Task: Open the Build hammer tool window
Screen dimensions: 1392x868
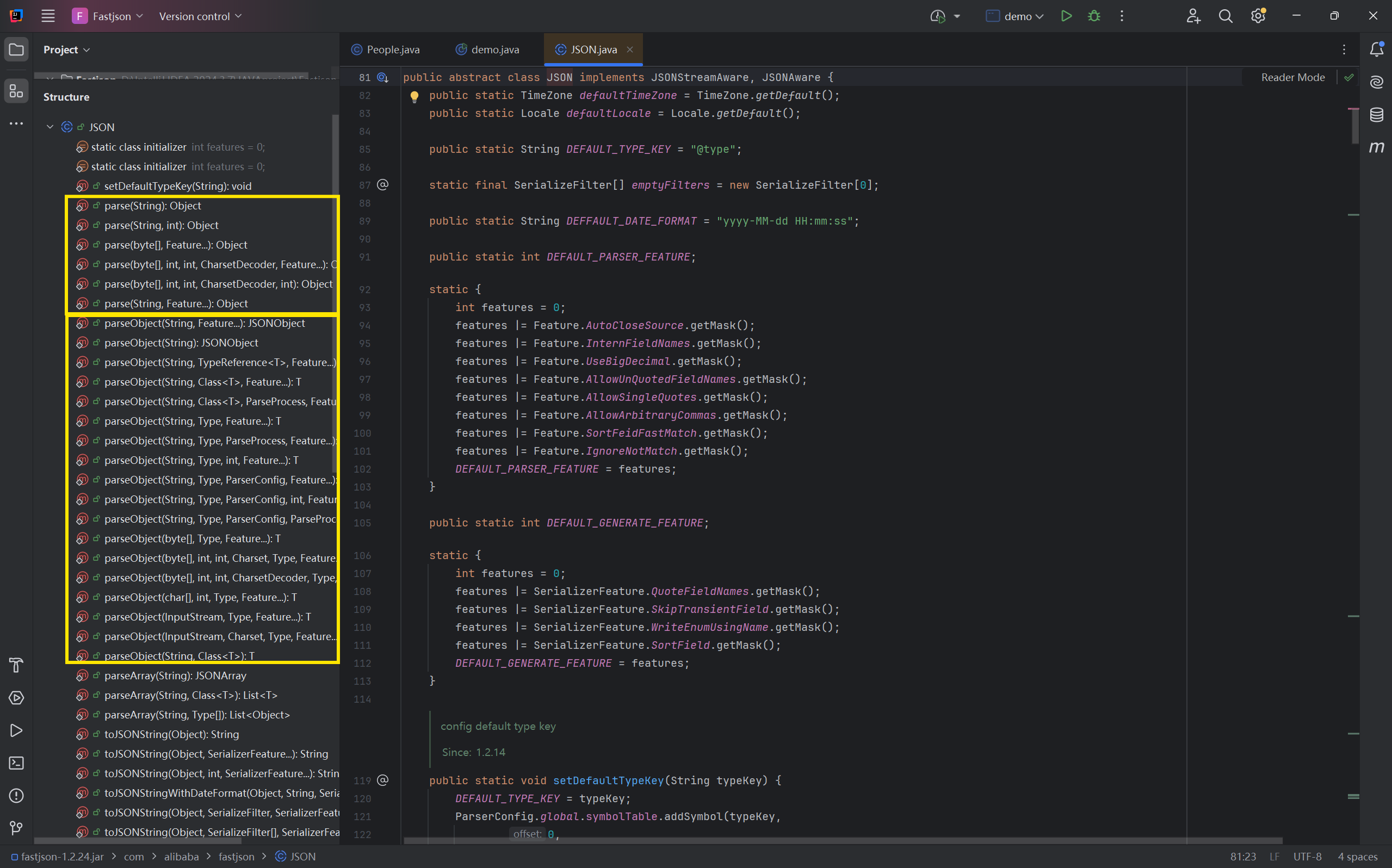Action: point(16,665)
